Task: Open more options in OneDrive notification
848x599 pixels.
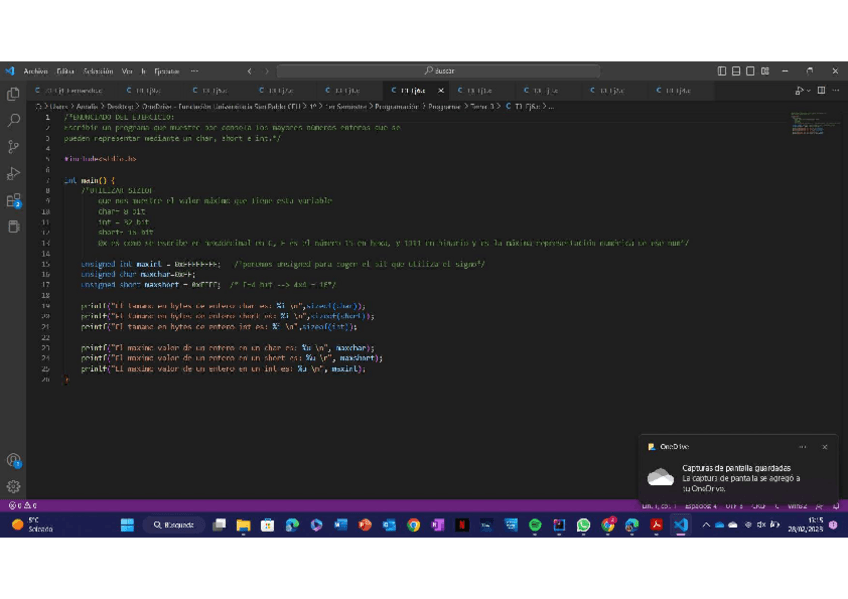Action: tap(802, 447)
